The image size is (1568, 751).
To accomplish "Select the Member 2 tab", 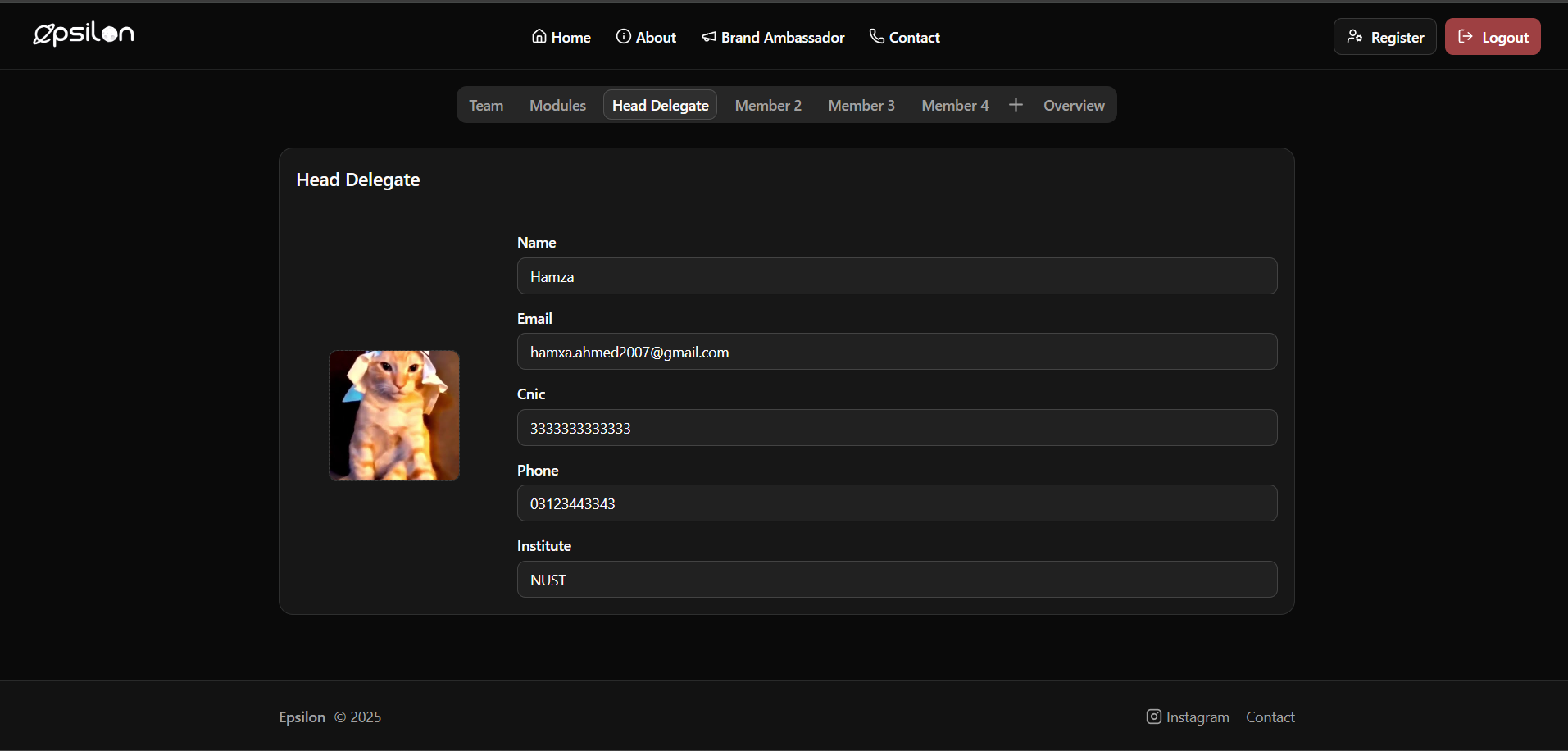I will [x=768, y=105].
